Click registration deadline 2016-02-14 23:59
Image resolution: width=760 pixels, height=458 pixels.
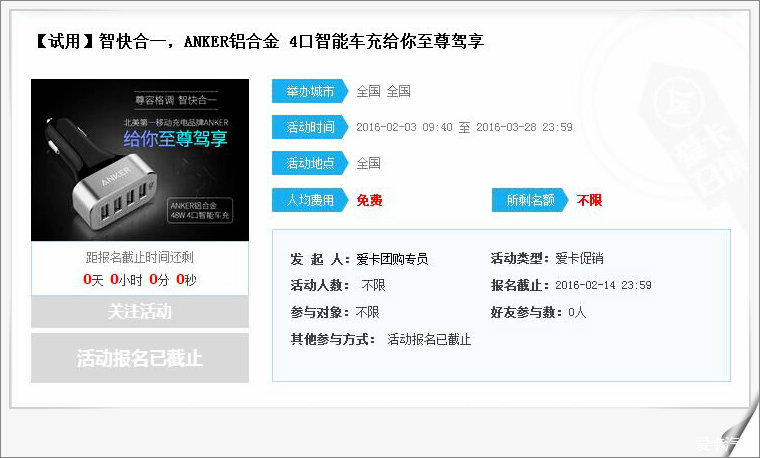tap(603, 285)
